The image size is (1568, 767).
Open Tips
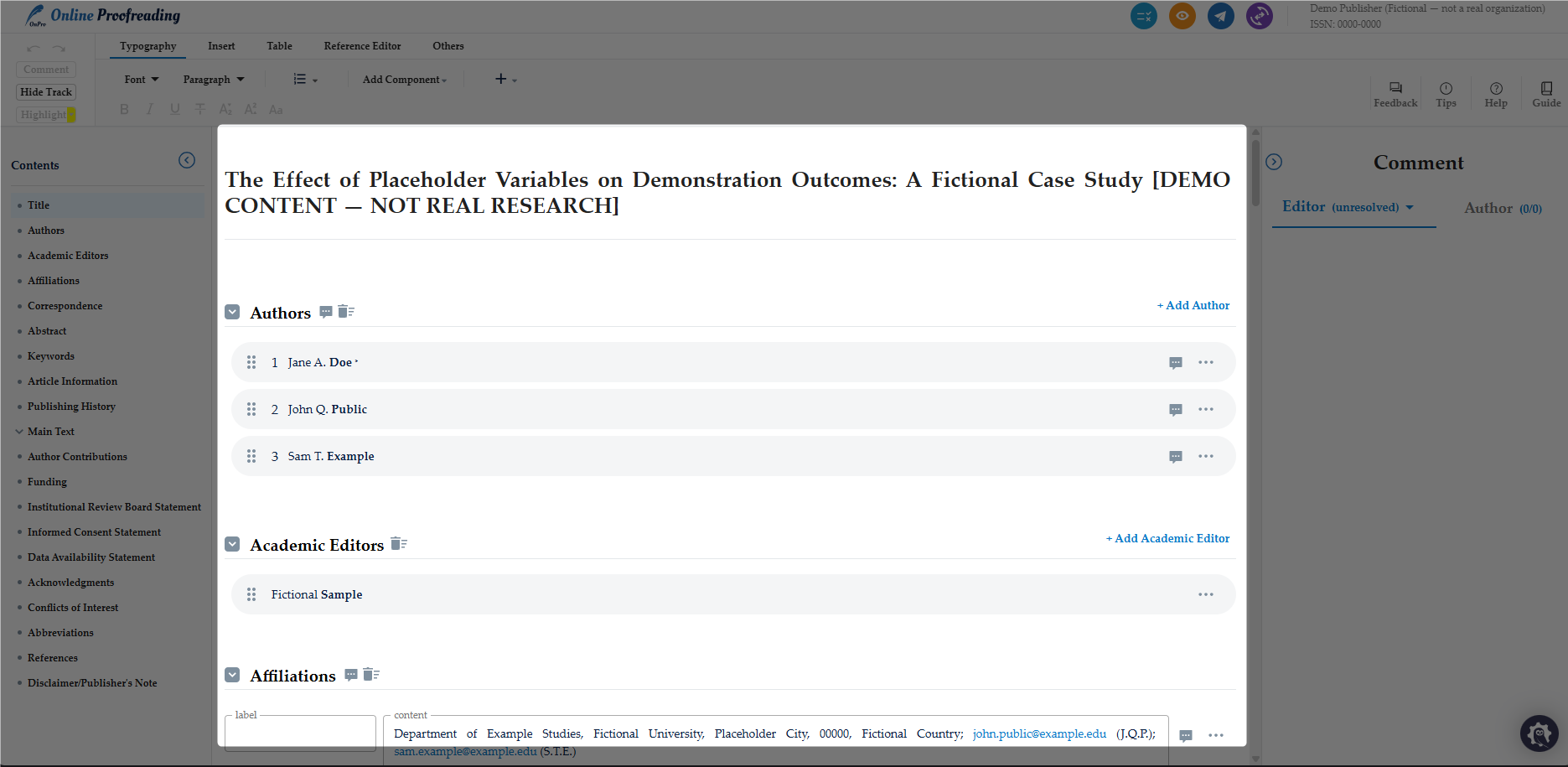1446,94
